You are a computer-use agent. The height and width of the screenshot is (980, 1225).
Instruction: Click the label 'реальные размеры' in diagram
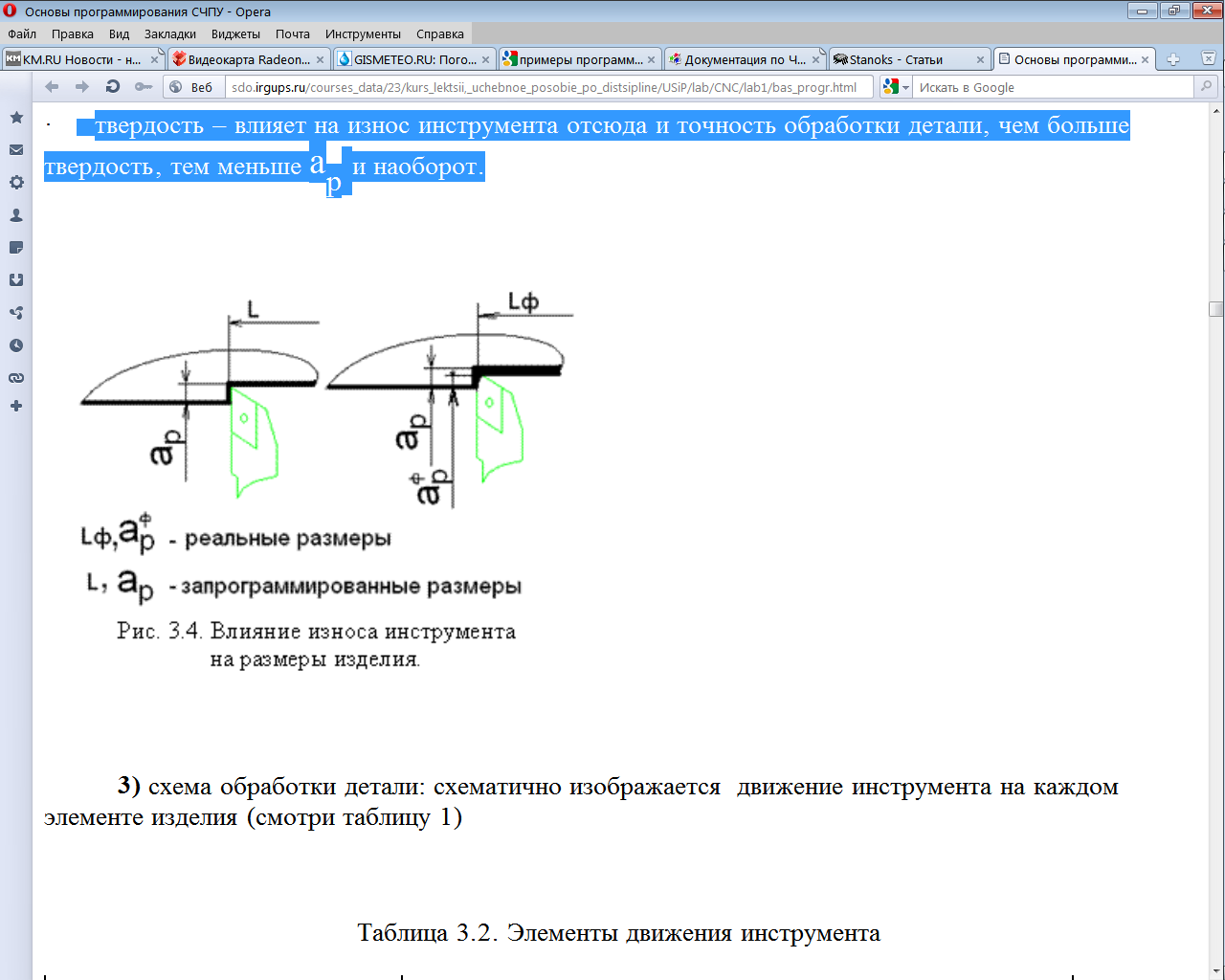point(288,538)
